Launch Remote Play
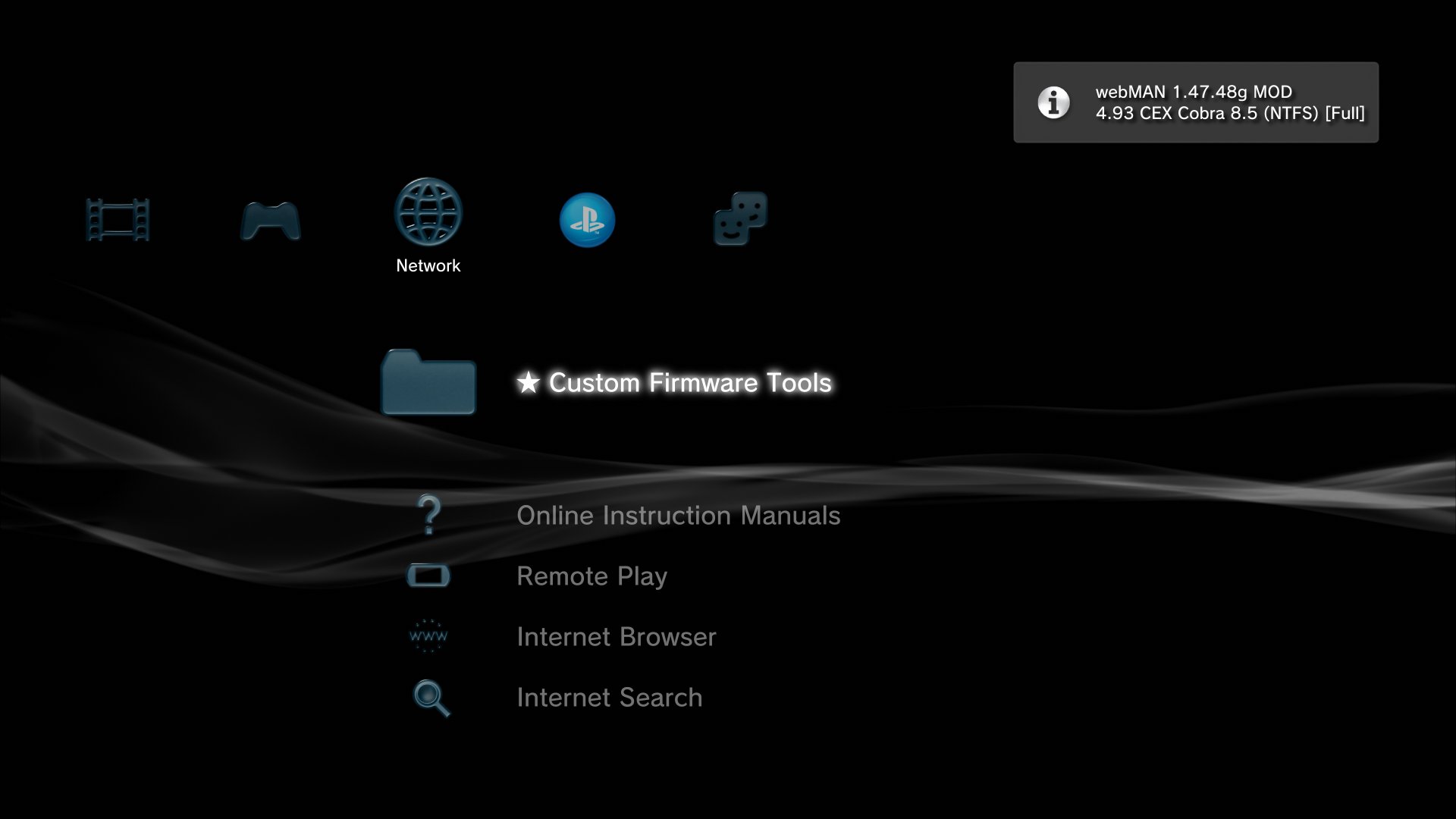This screenshot has height=819, width=1456. click(x=591, y=576)
